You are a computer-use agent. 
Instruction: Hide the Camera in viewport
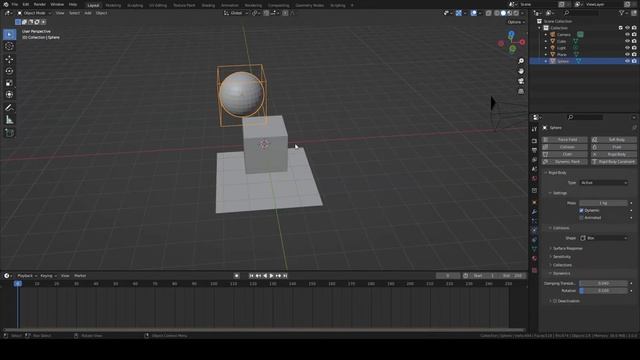coord(627,35)
